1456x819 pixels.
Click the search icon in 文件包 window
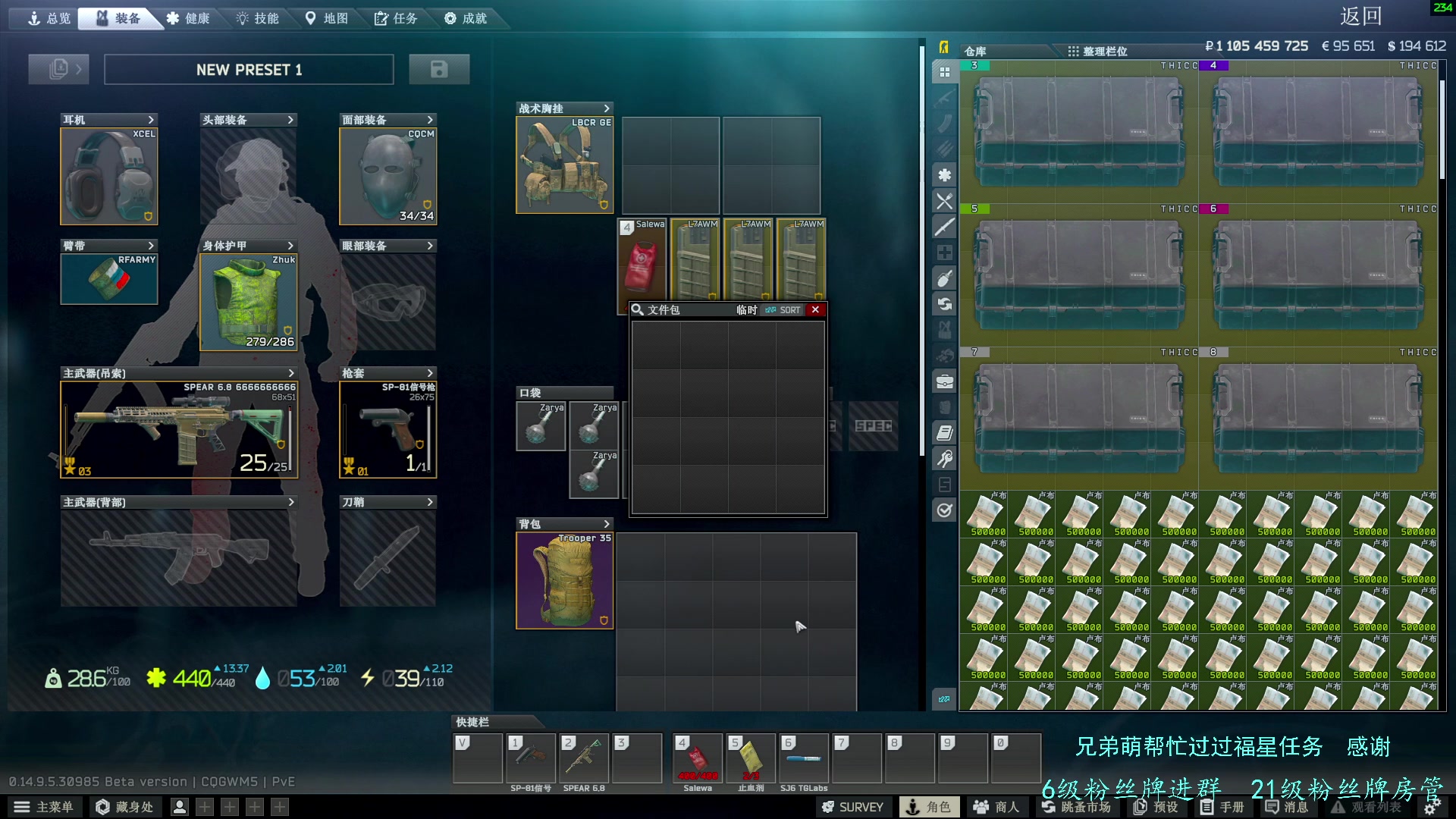[x=638, y=309]
